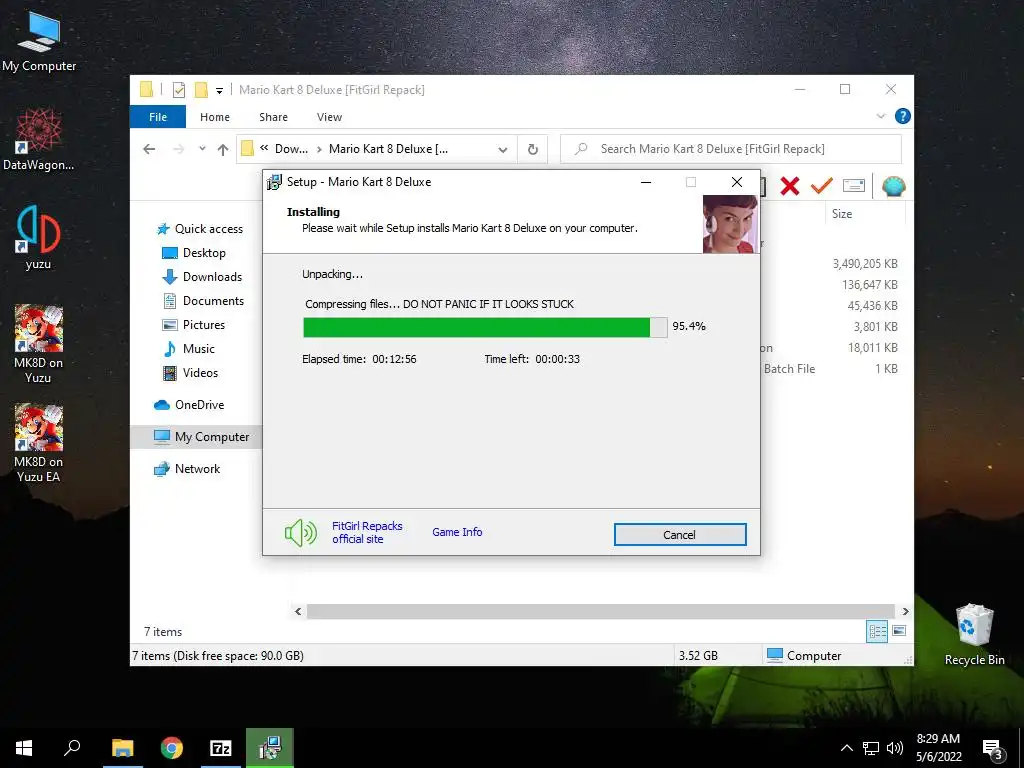The height and width of the screenshot is (768, 1024).
Task: Open Windows Start menu
Action: pyautogui.click(x=24, y=748)
